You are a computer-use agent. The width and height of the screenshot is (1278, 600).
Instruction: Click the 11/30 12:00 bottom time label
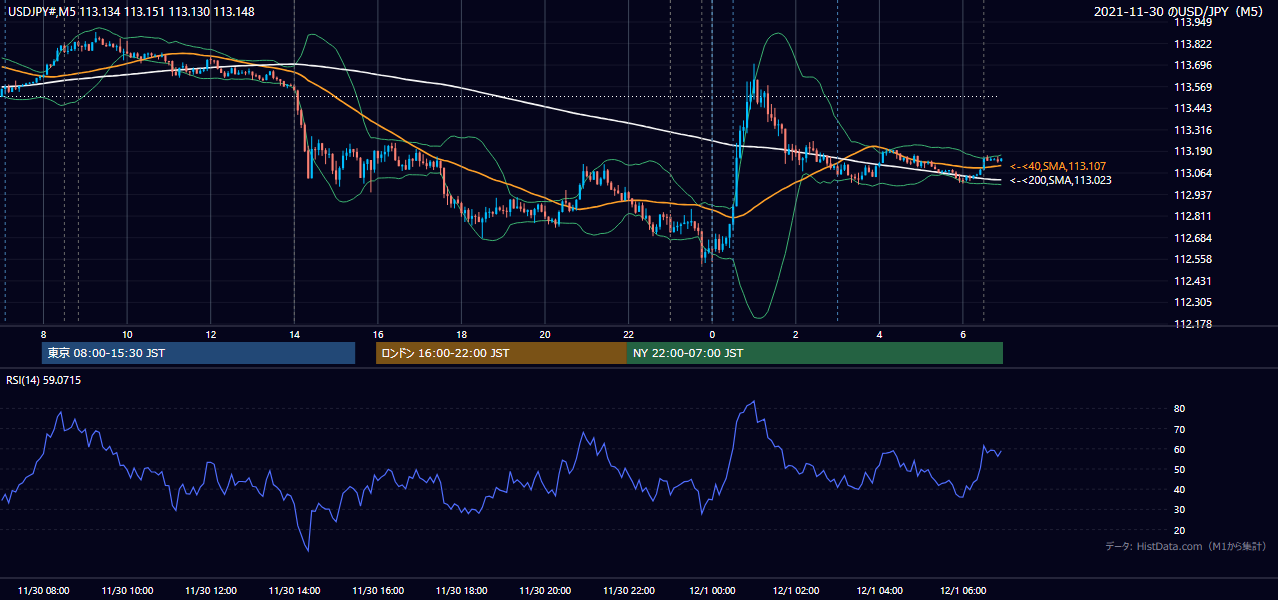point(211,591)
